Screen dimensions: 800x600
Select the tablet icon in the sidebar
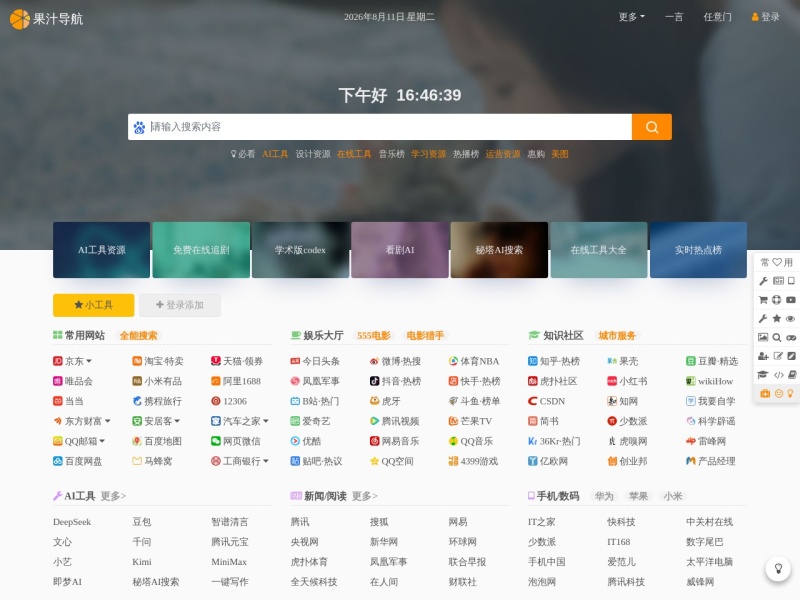tap(791, 281)
